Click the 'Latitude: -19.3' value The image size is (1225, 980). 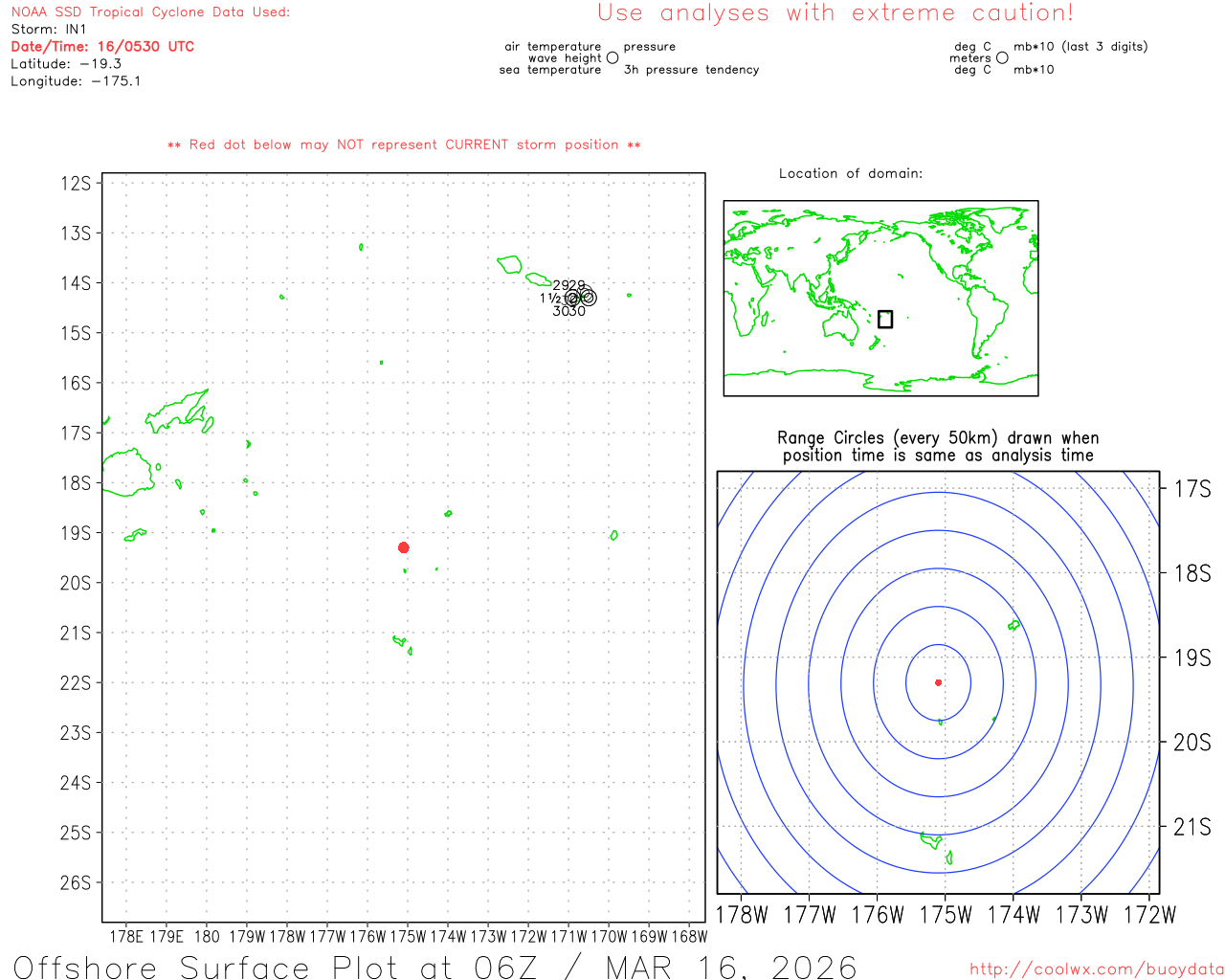(x=66, y=64)
